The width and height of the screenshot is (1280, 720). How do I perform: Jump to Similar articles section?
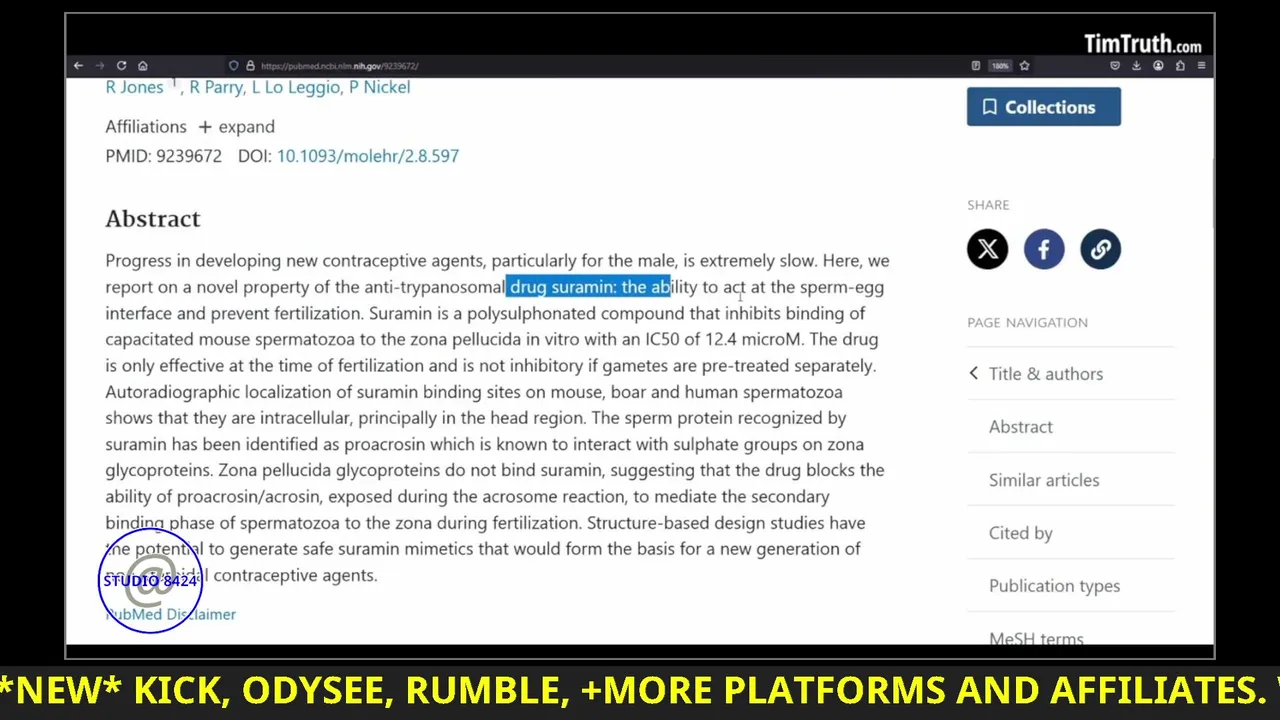(1044, 480)
